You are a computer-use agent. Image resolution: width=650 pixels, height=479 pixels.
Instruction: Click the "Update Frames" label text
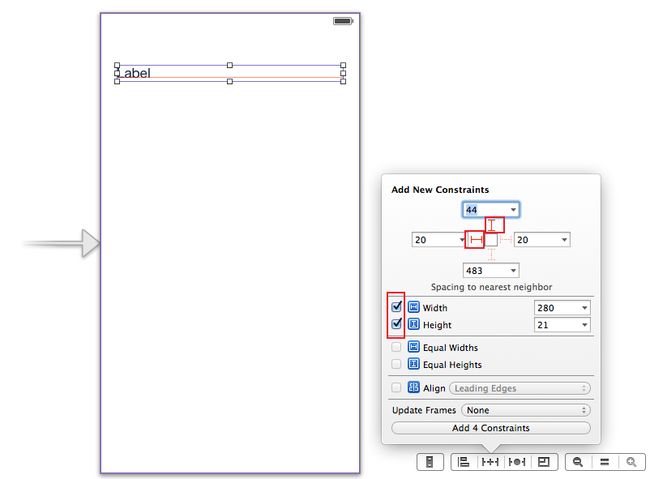424,410
